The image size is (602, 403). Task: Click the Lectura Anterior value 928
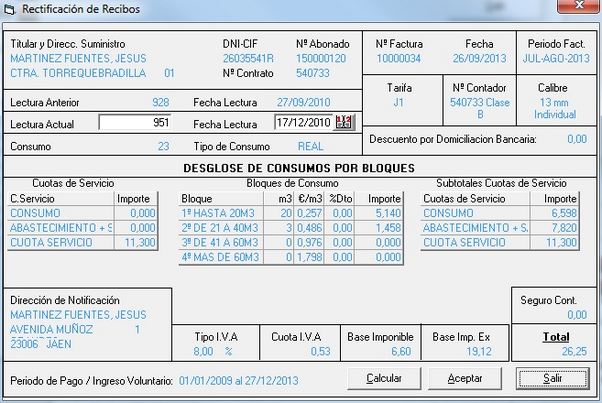tap(160, 102)
